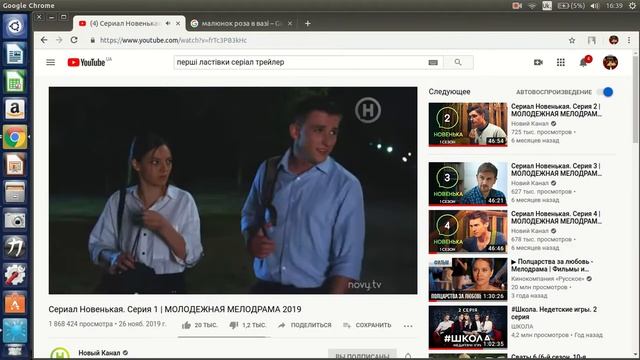Open the create video camera icon
640x360 pixels.
pos(538,62)
